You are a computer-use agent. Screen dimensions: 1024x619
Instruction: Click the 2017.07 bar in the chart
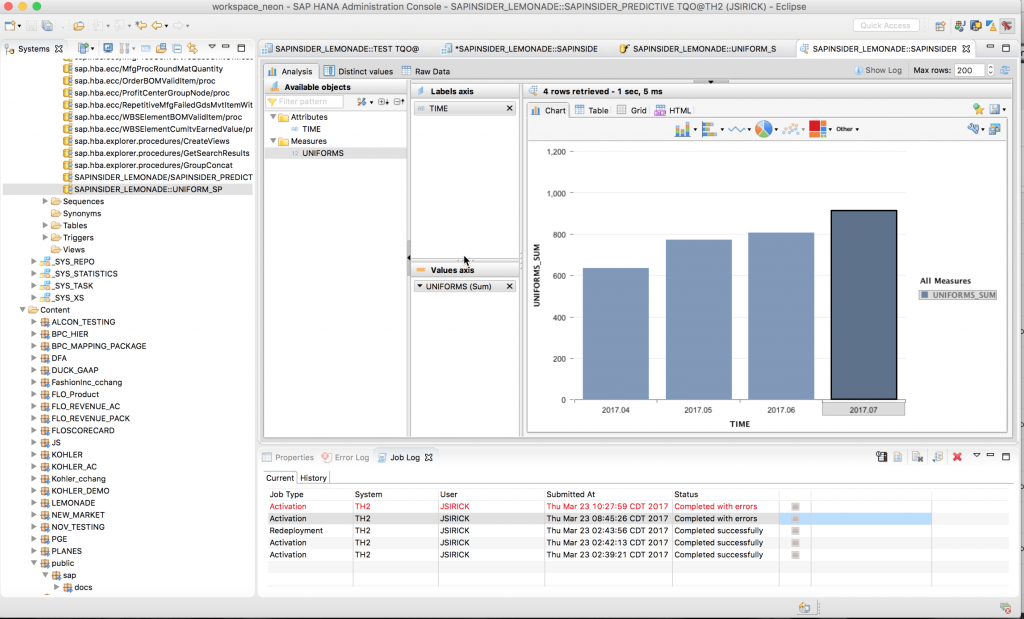coord(863,305)
